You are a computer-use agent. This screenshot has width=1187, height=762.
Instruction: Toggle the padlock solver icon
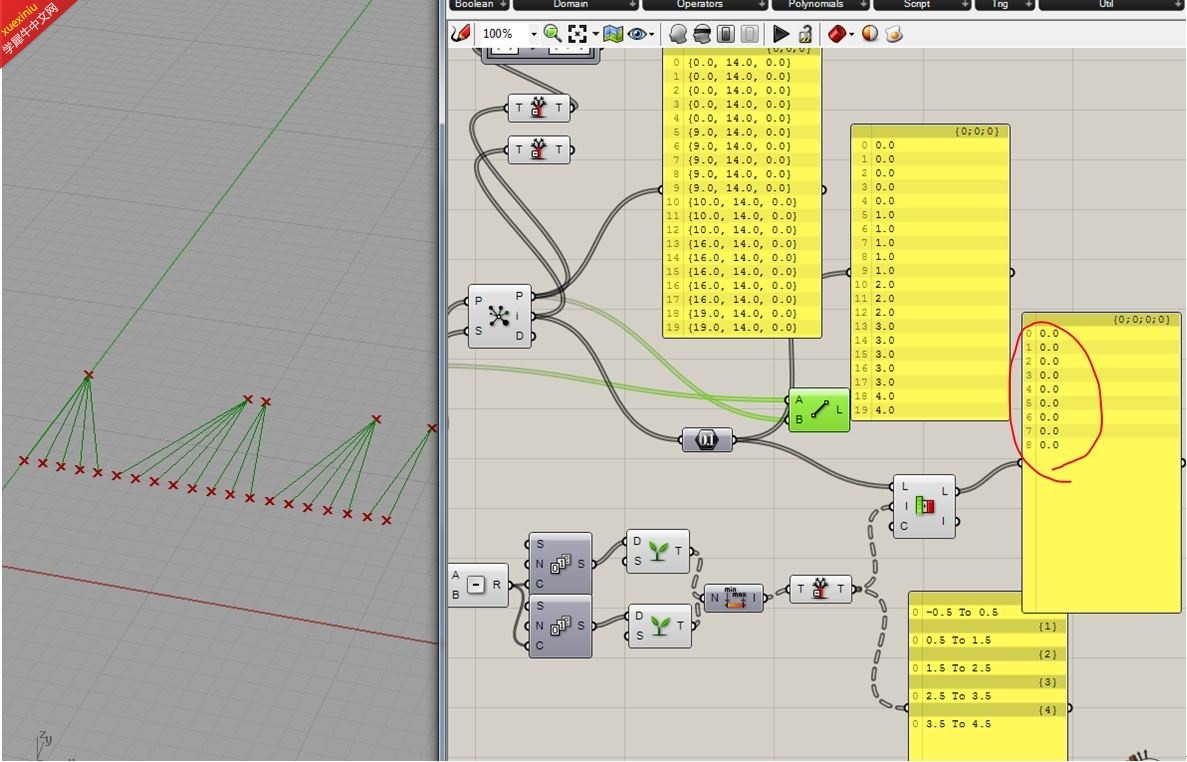[x=805, y=34]
